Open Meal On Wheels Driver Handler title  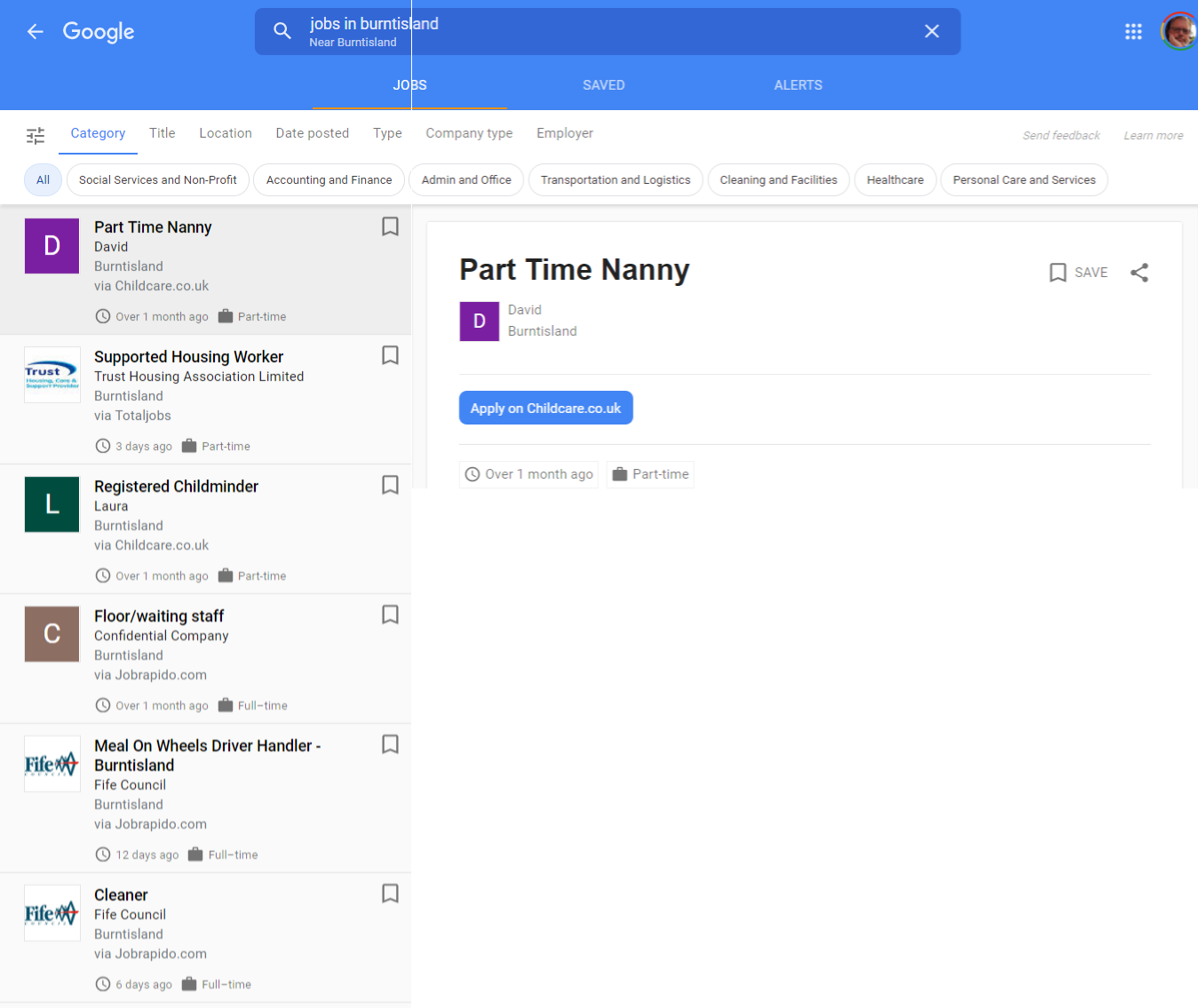point(208,756)
